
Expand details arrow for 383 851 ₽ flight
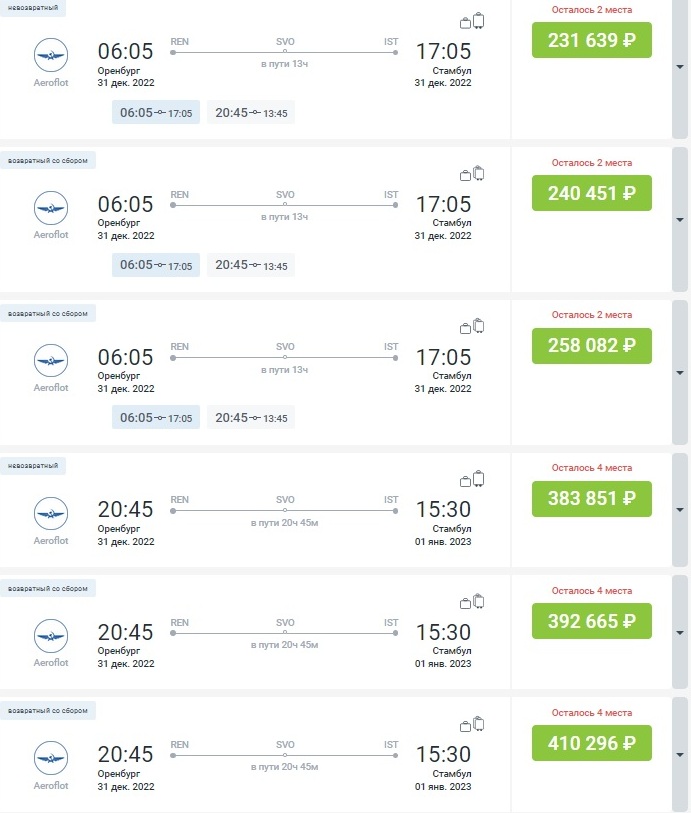[680, 510]
